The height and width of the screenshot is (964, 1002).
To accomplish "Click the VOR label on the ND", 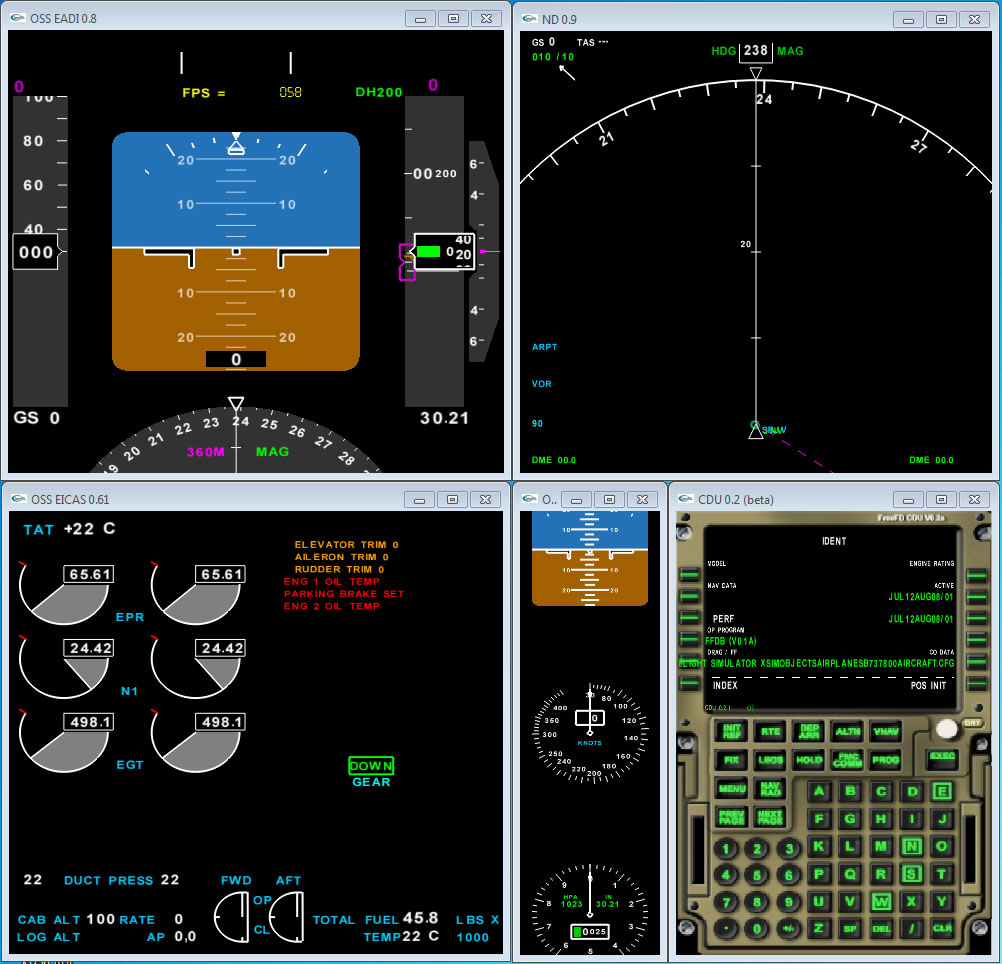I will (x=541, y=384).
